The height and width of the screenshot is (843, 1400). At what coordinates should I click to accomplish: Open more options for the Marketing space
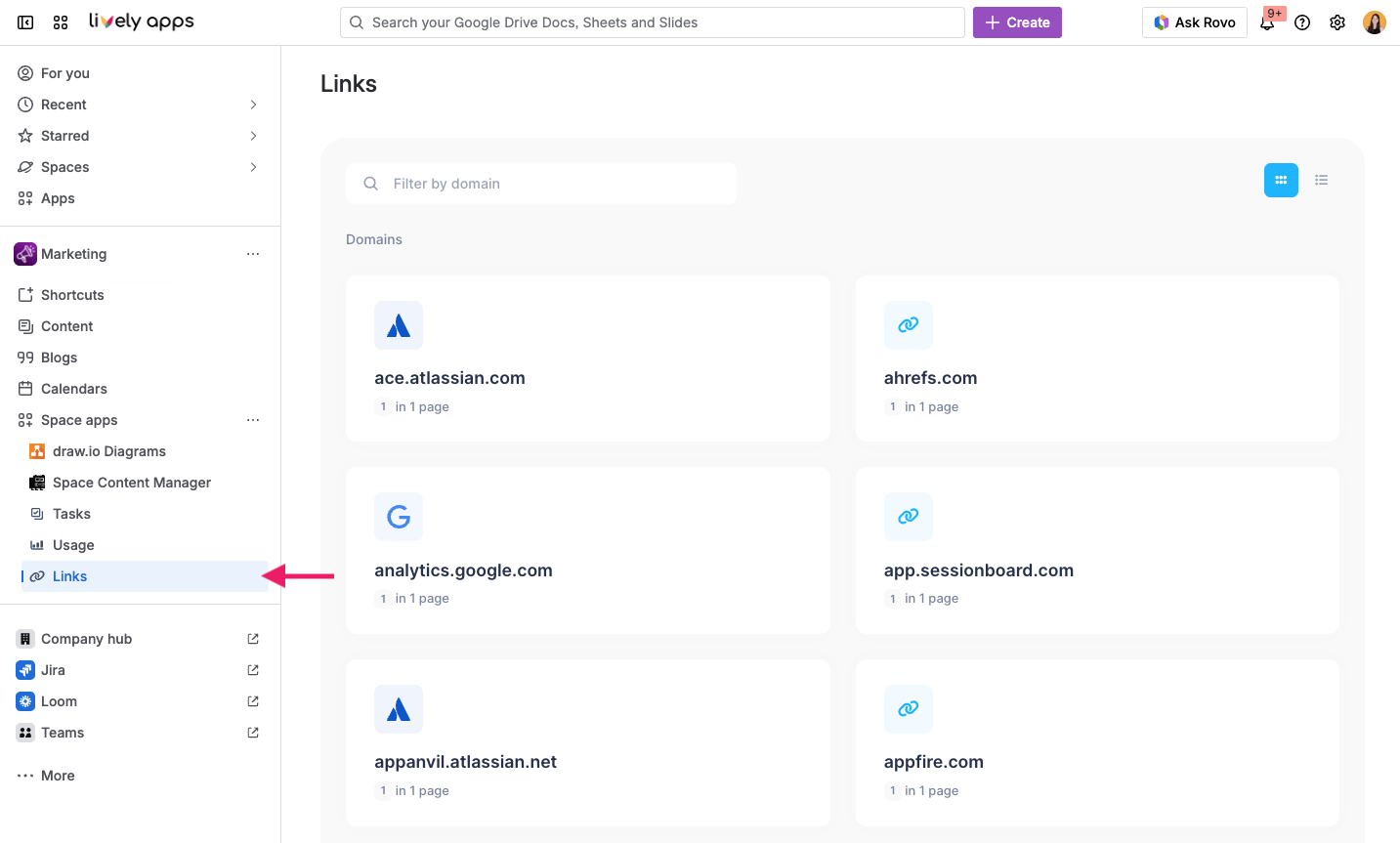point(253,254)
